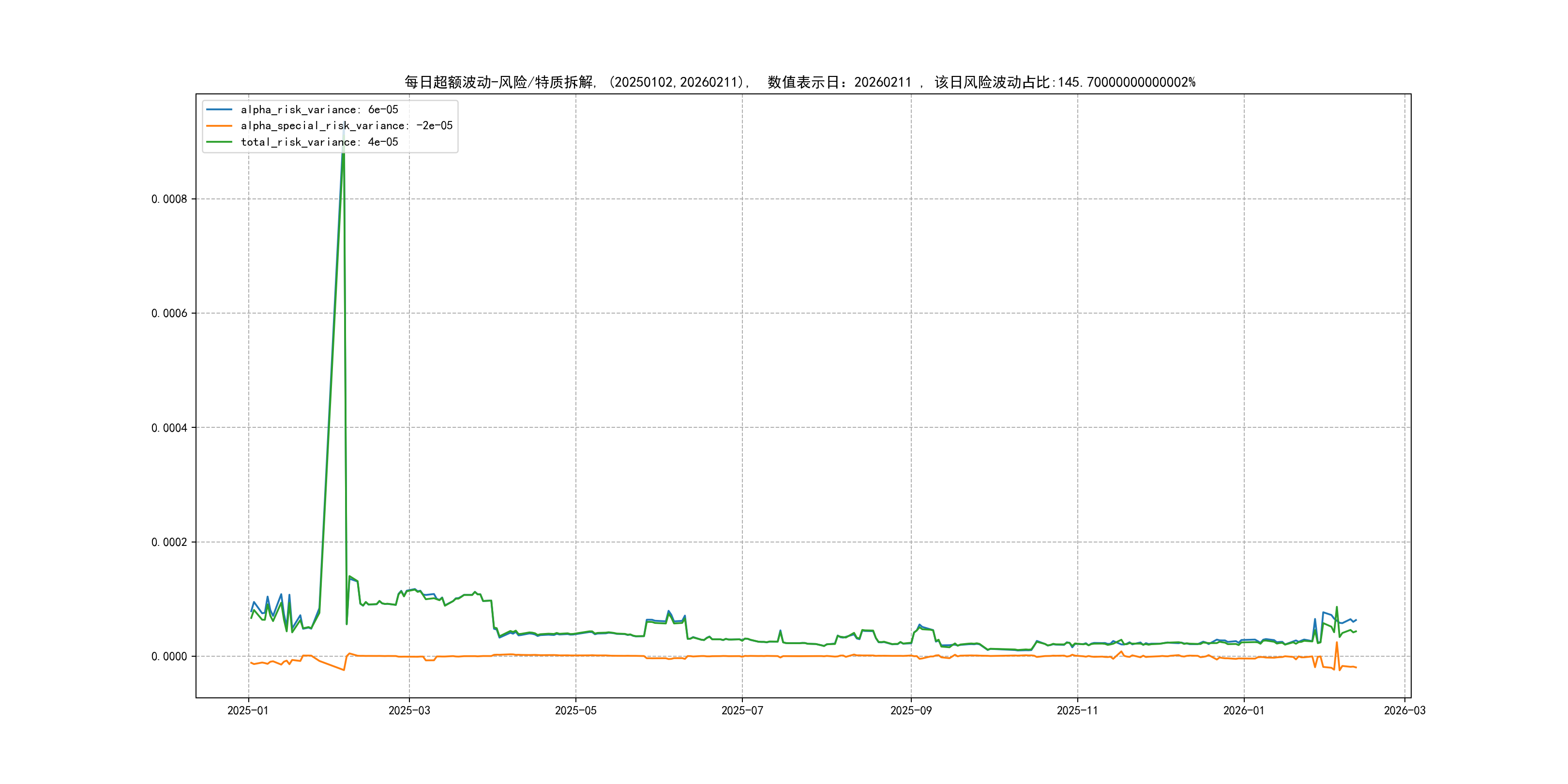Click the 2026-03 x-axis tick label
This screenshot has width=1568, height=784.
(x=1404, y=710)
